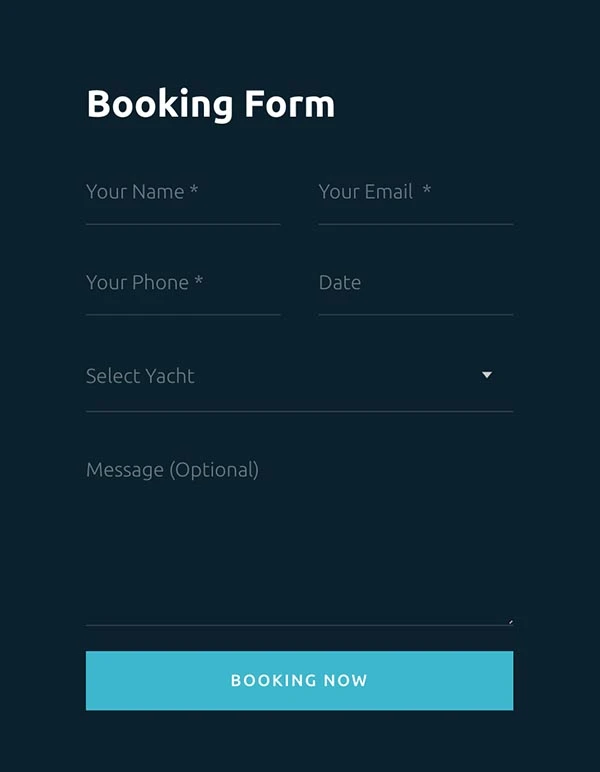Click the "Message (Optional)" placeholder text
The height and width of the screenshot is (772, 600).
172,470
